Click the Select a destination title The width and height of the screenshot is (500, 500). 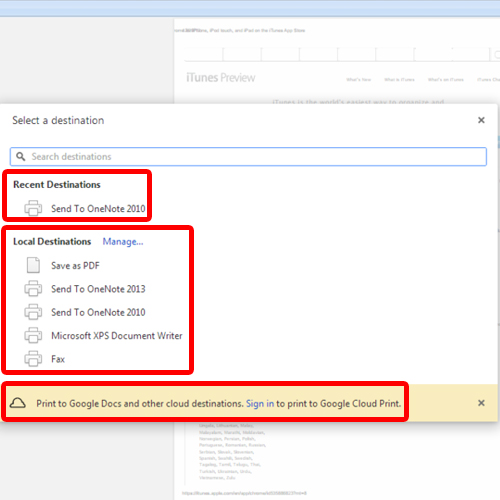58,120
